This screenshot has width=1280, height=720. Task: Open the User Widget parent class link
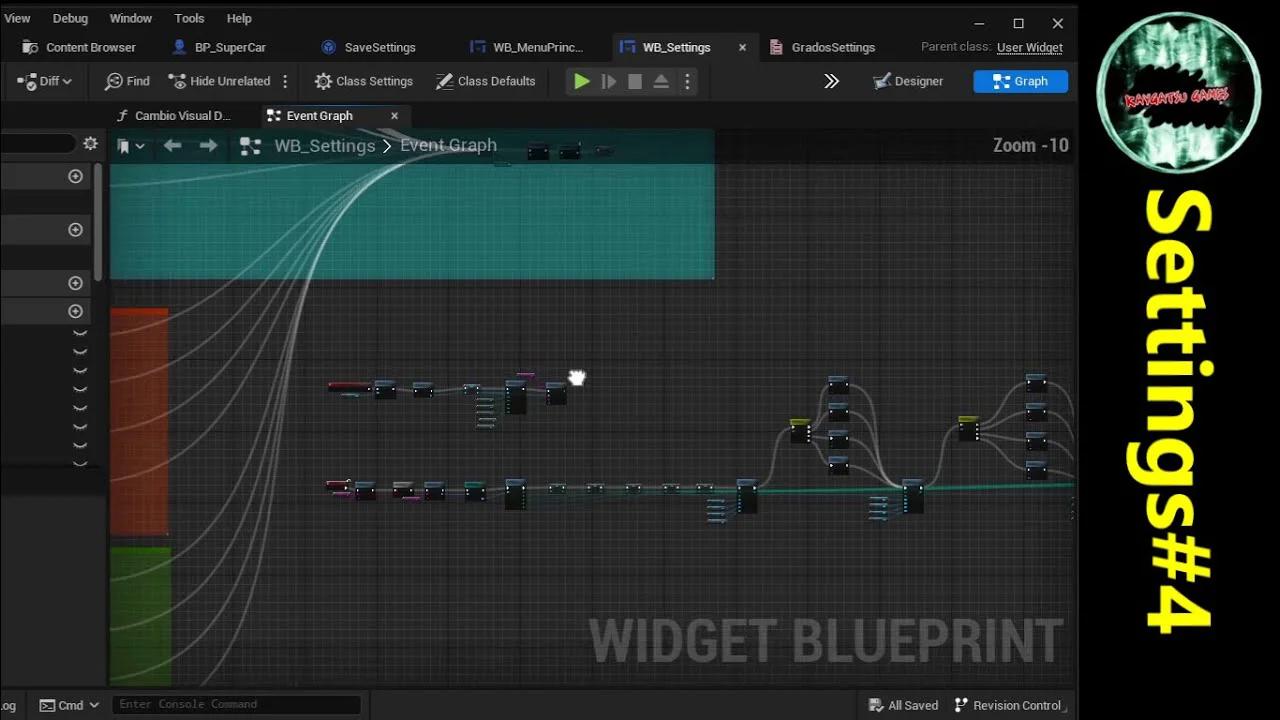[x=1030, y=47]
